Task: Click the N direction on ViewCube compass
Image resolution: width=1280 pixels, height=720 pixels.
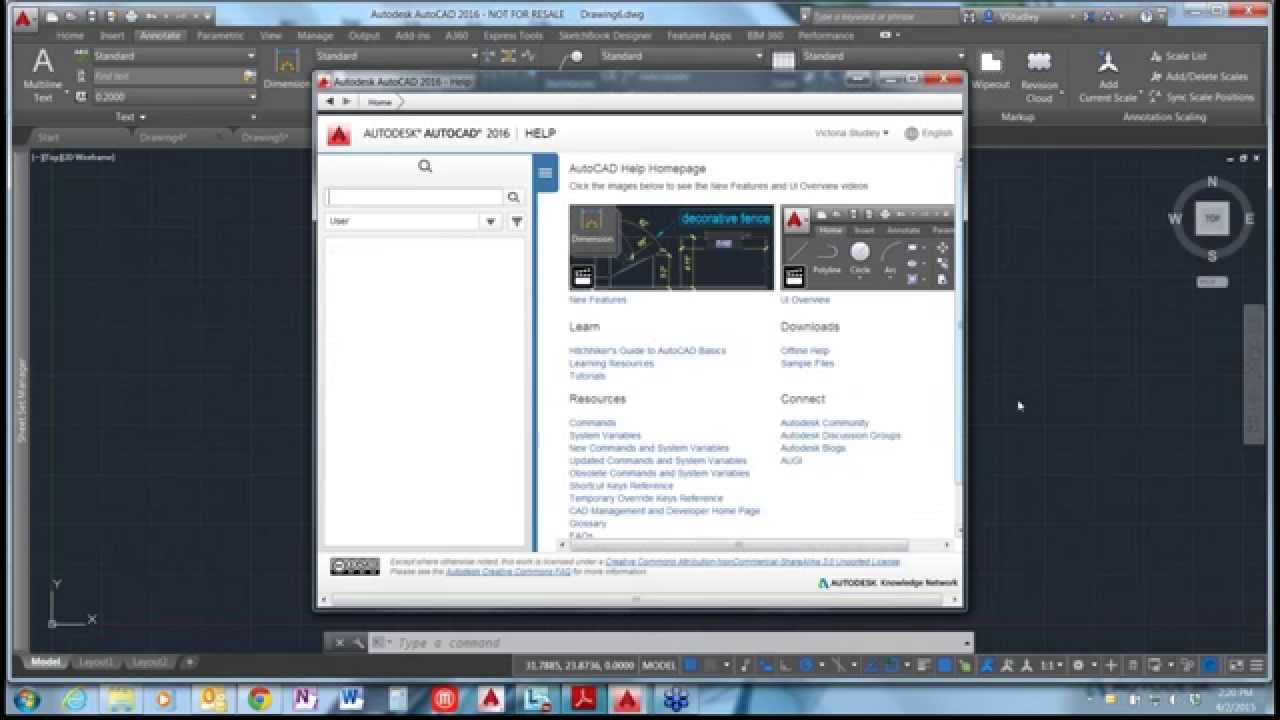Action: pyautogui.click(x=1212, y=181)
